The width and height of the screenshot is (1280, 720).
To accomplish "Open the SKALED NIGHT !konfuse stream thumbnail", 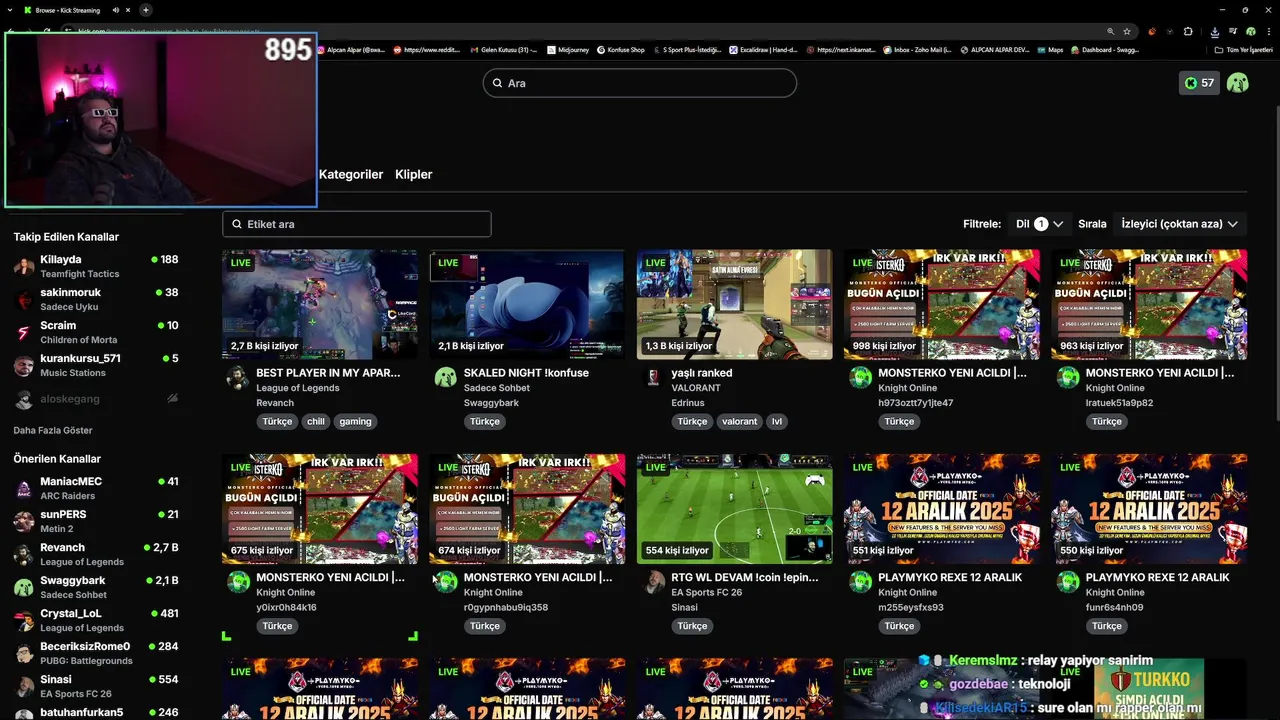I will (x=527, y=304).
